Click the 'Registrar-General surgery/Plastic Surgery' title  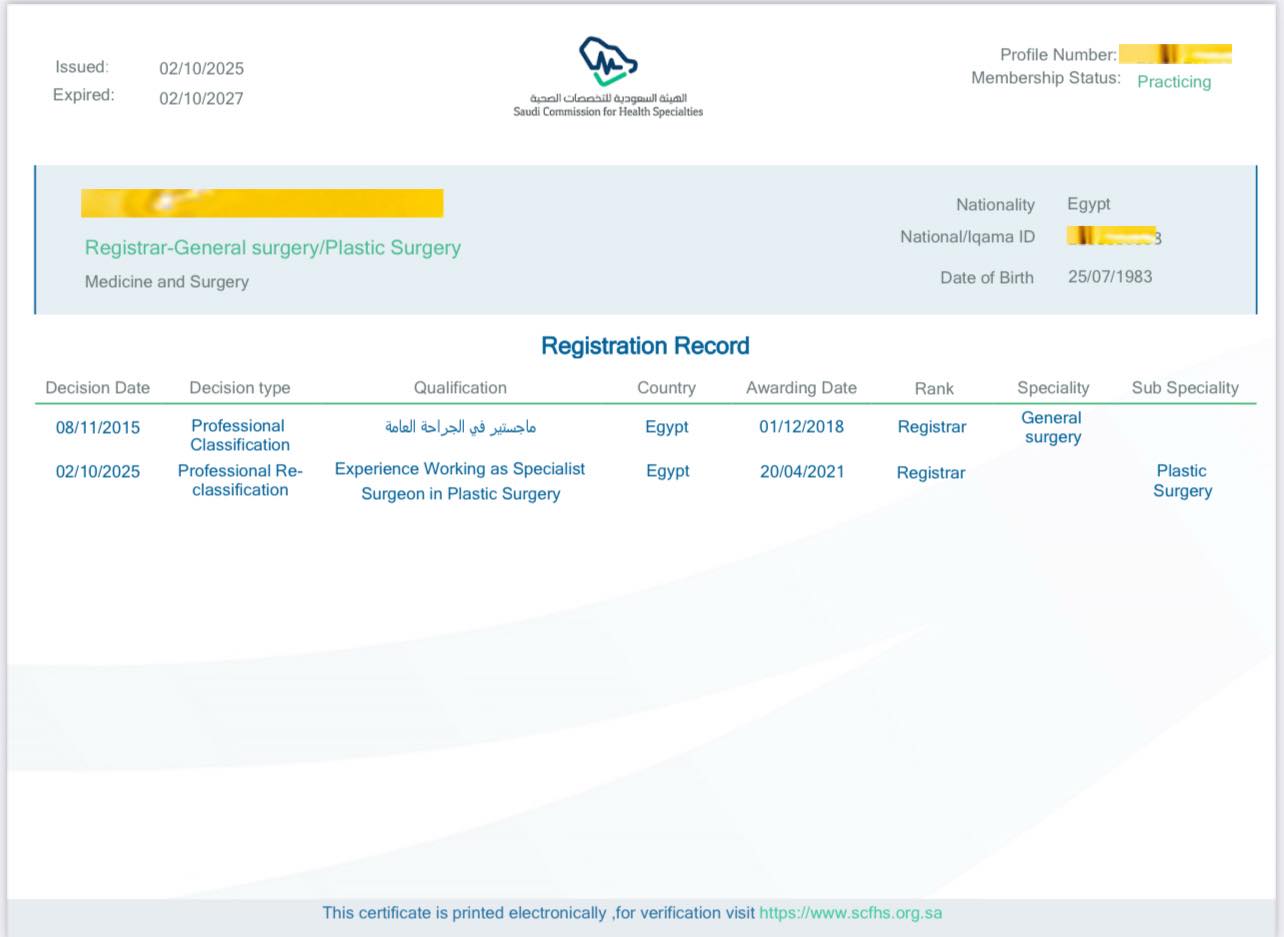[x=273, y=248]
